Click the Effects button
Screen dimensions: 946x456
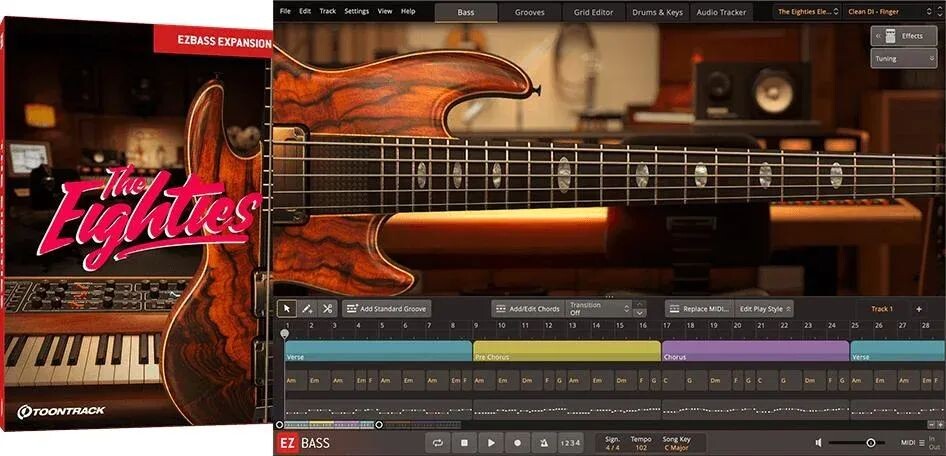point(903,36)
